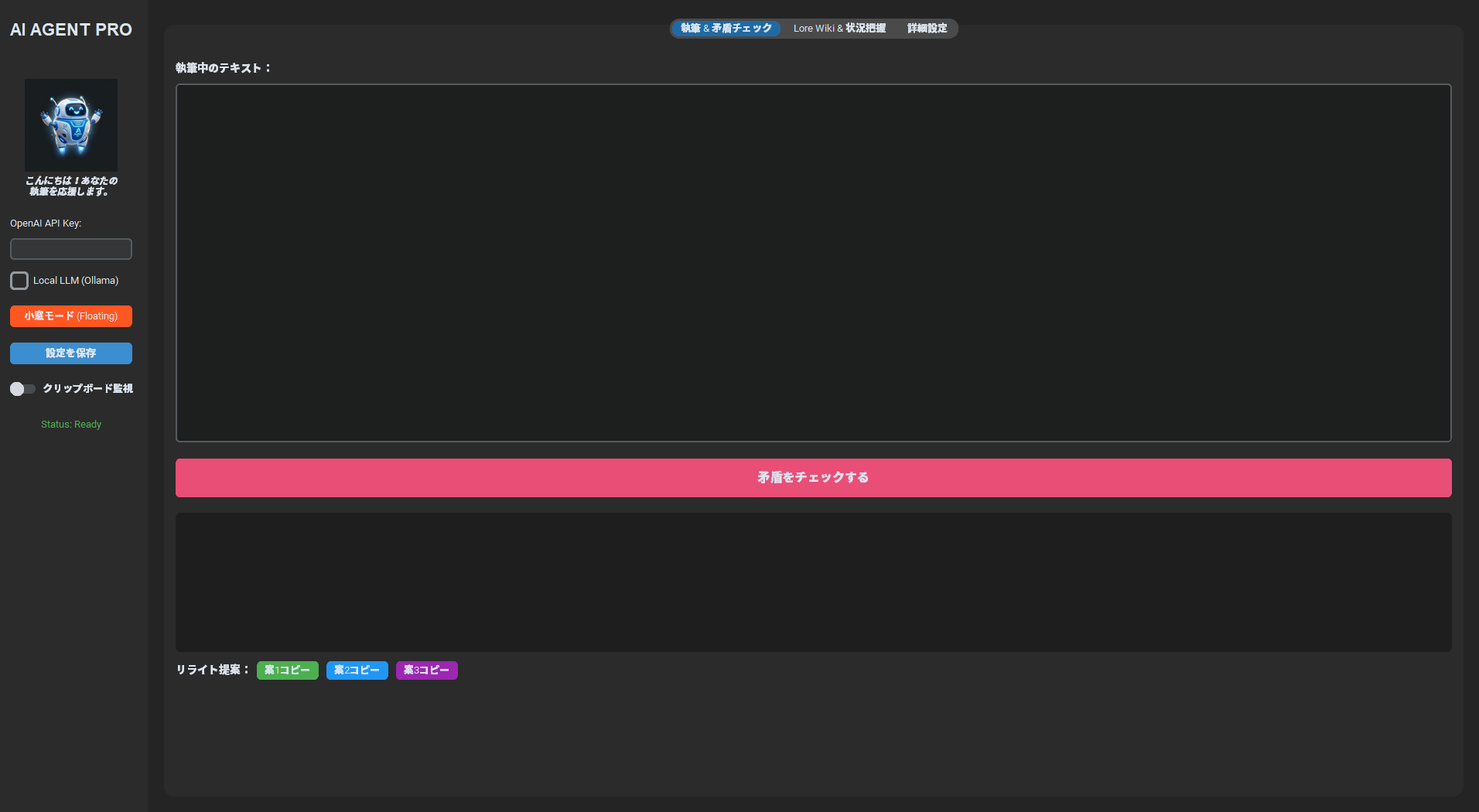Save settings with the 設定を保存 button
The width and height of the screenshot is (1479, 812).
71,353
